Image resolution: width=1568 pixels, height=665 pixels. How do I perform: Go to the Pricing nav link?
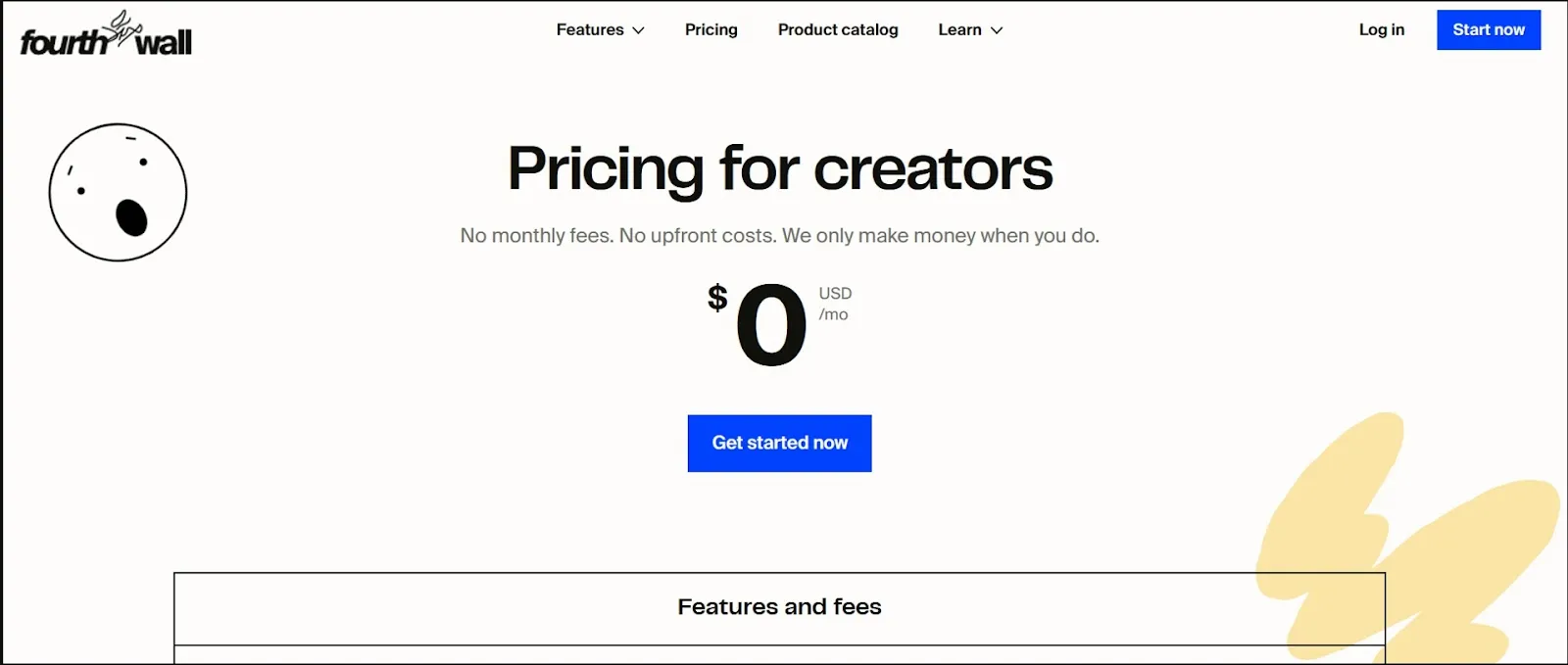(x=710, y=30)
